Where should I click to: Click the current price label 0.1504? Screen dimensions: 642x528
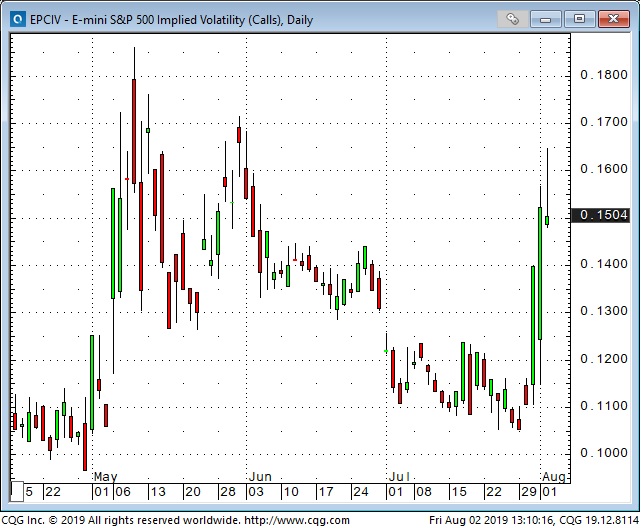[x=600, y=215]
